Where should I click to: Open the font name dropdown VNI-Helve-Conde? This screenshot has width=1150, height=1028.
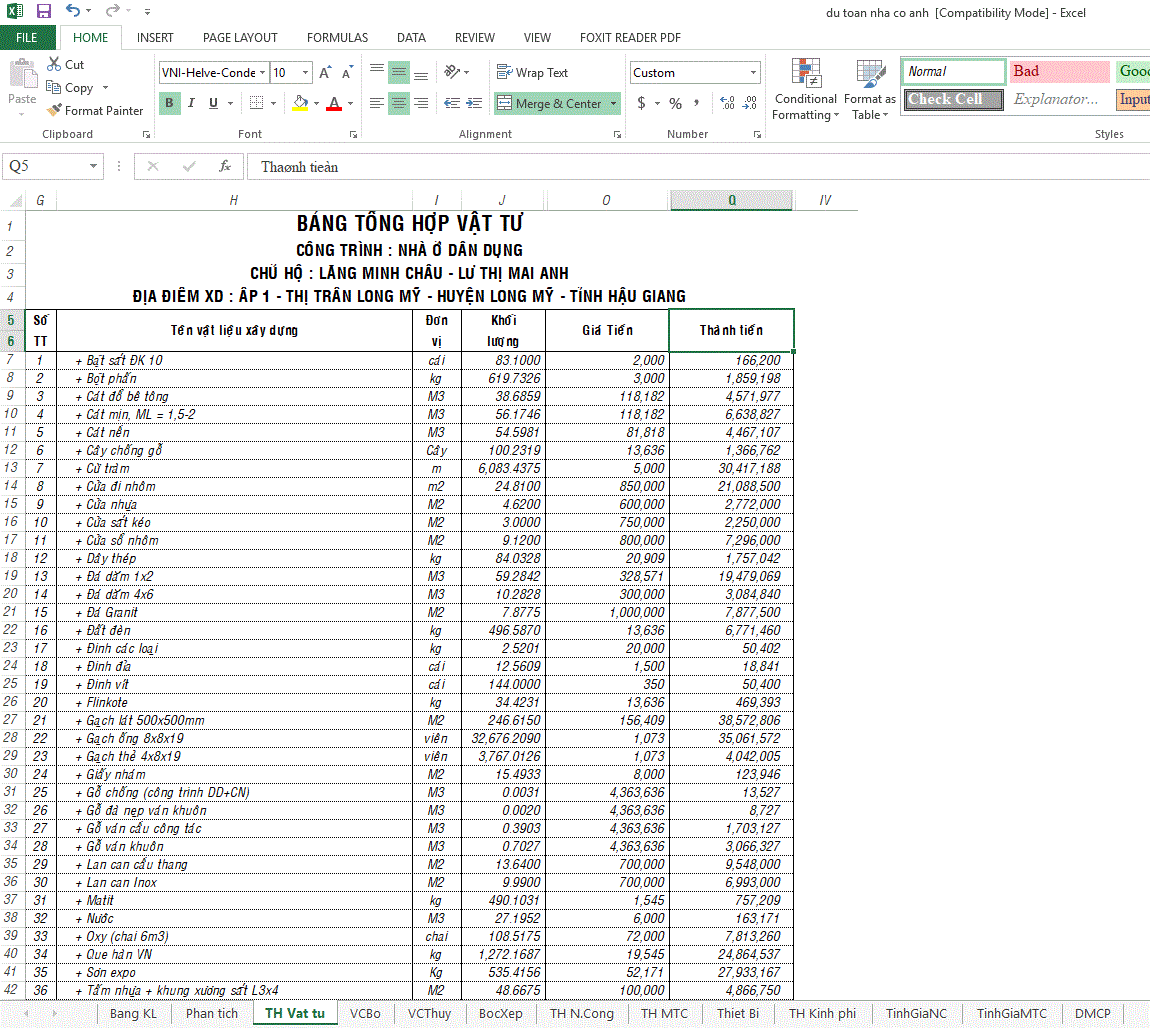[x=262, y=73]
